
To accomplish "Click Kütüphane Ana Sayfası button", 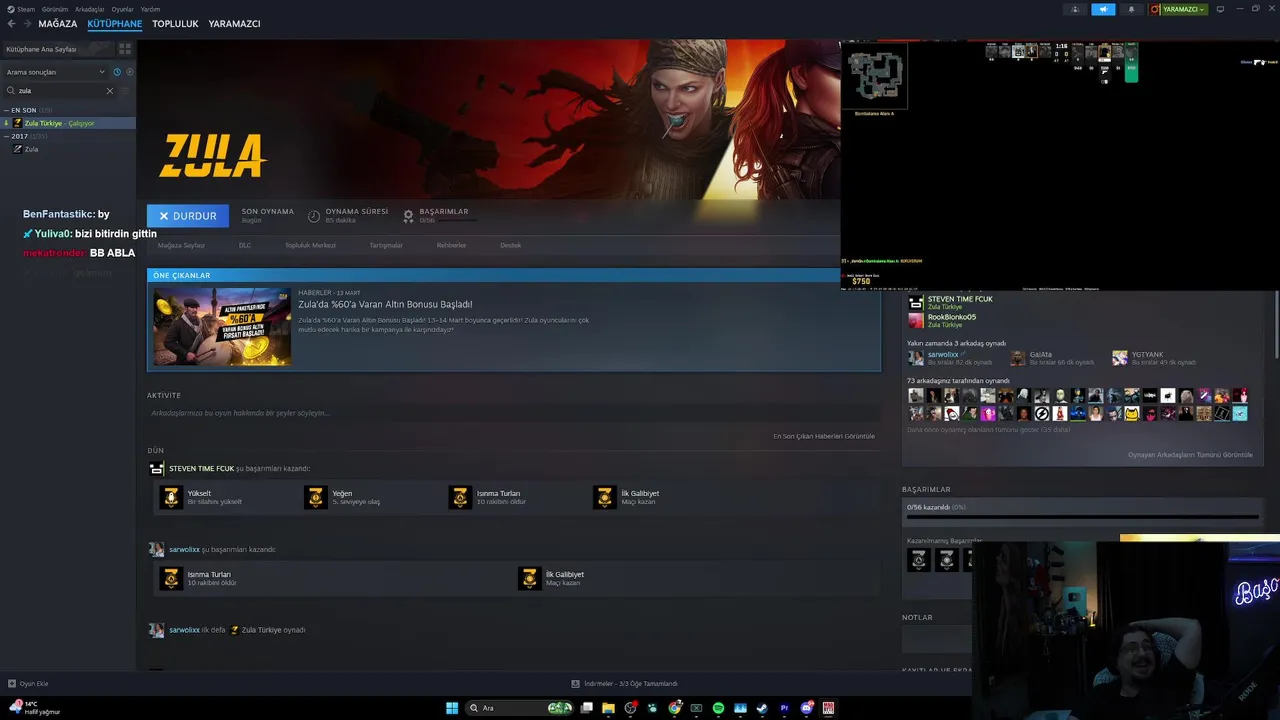I will pyautogui.click(x=58, y=49).
